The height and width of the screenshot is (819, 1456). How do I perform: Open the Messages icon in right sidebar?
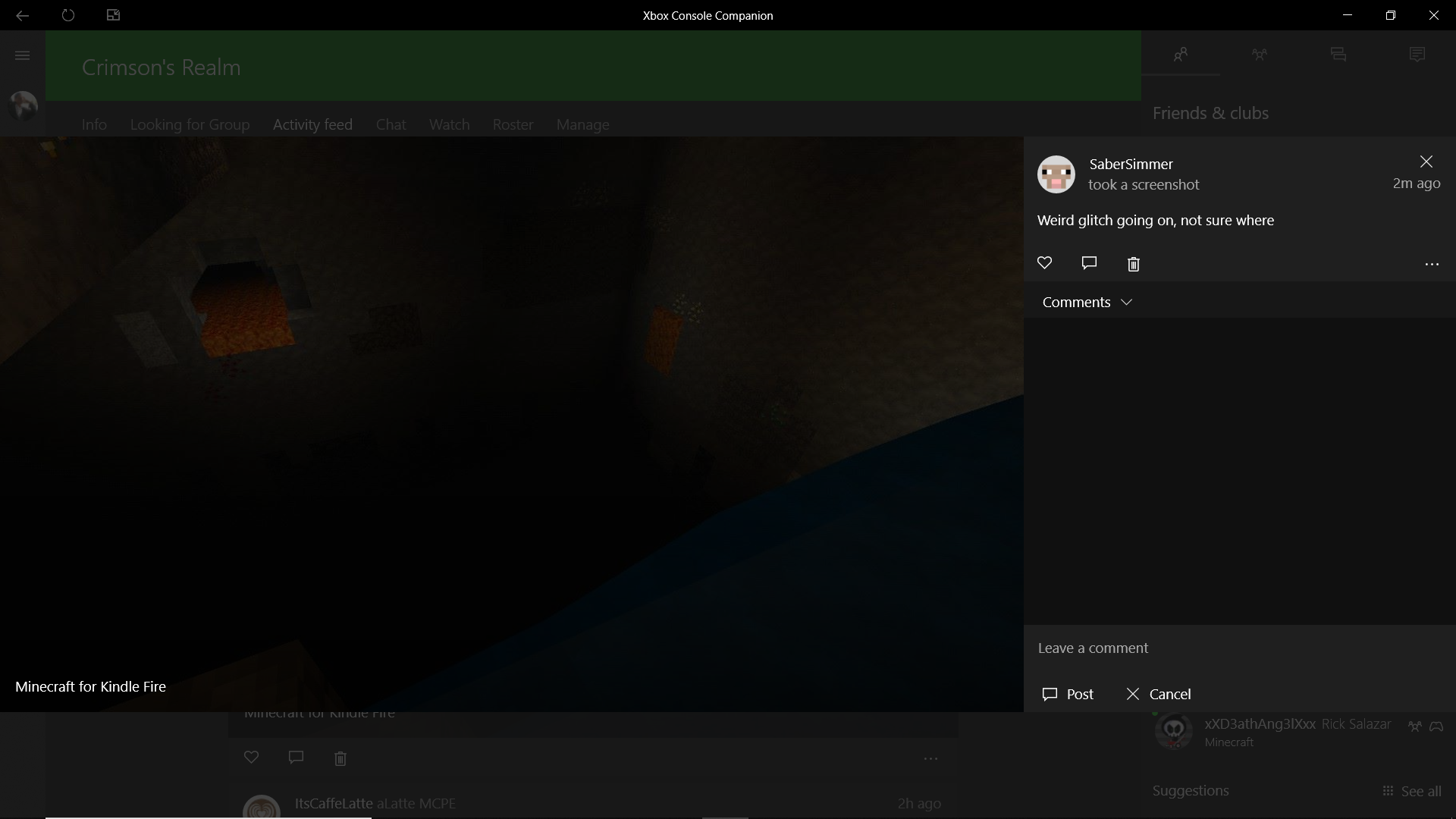coord(1338,55)
